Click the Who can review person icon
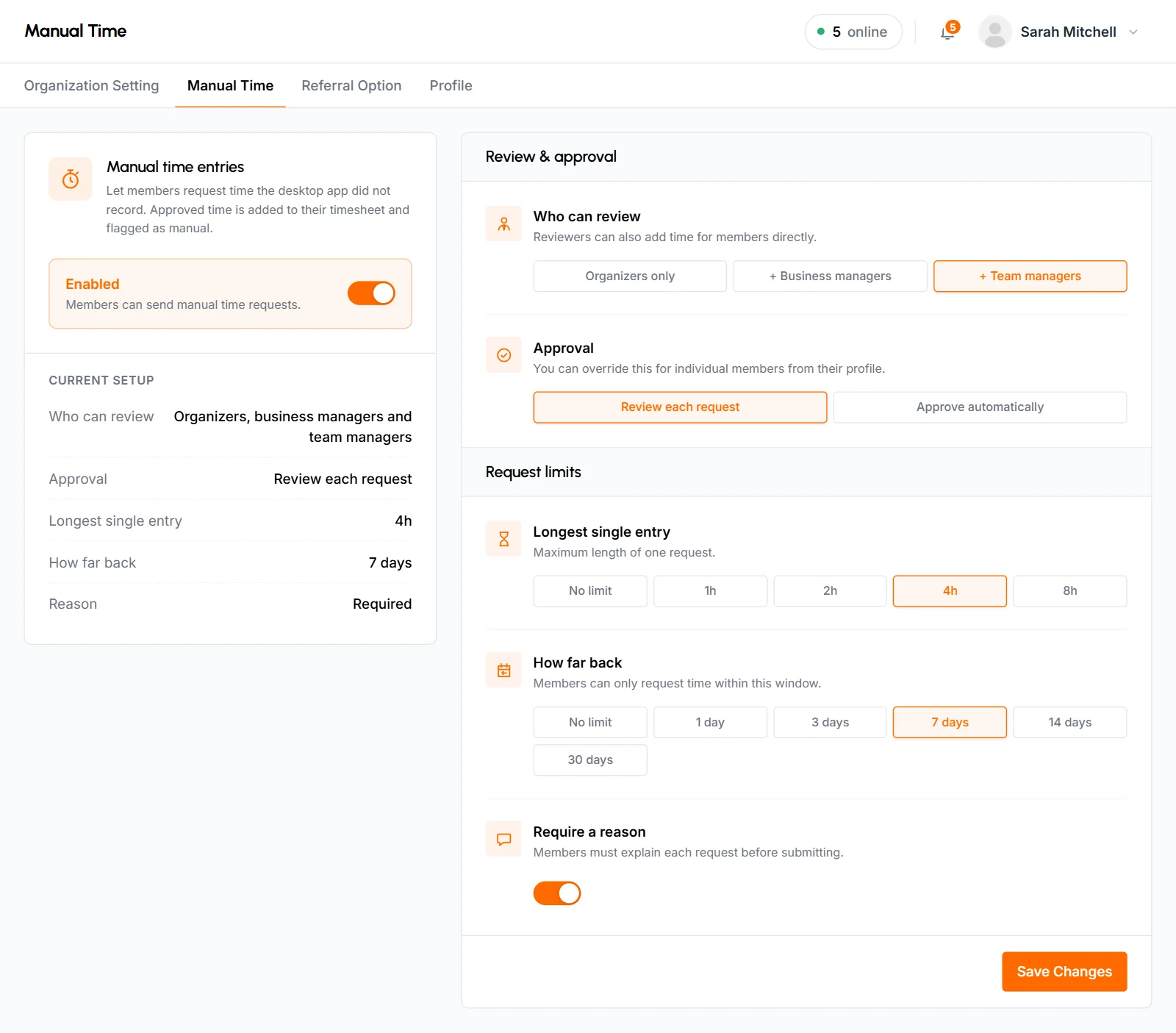 click(503, 224)
